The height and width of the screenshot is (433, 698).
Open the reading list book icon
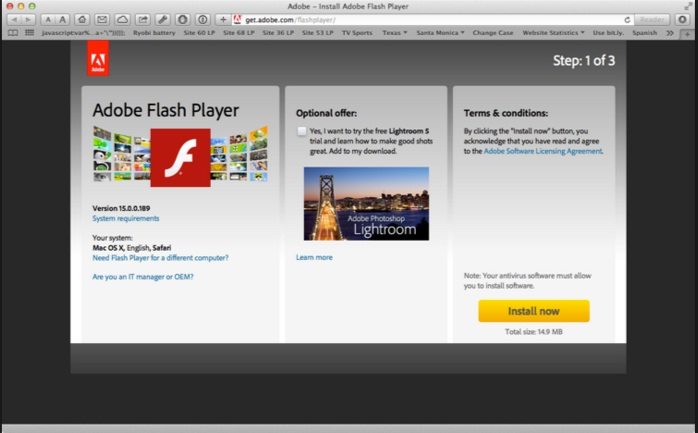[13, 33]
